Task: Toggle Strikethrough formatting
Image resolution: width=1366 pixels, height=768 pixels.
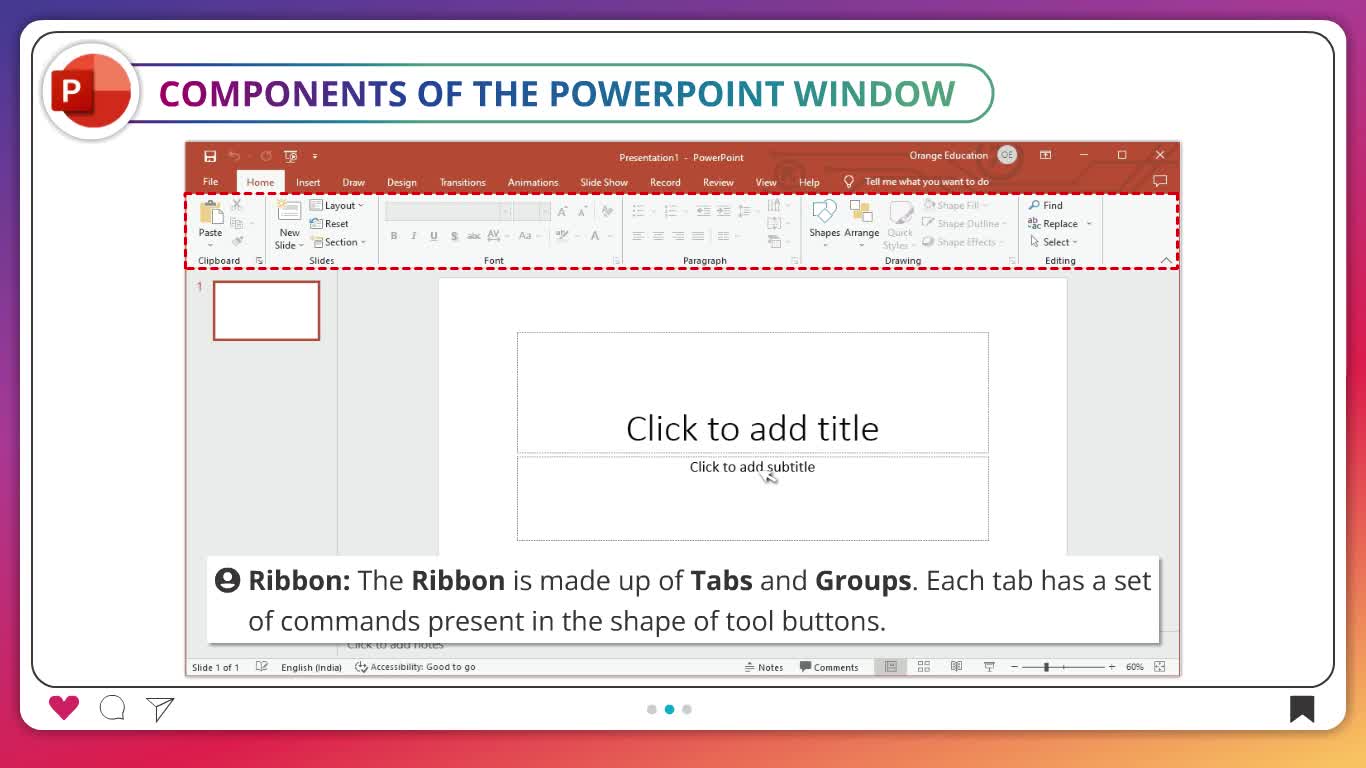Action: pos(474,236)
